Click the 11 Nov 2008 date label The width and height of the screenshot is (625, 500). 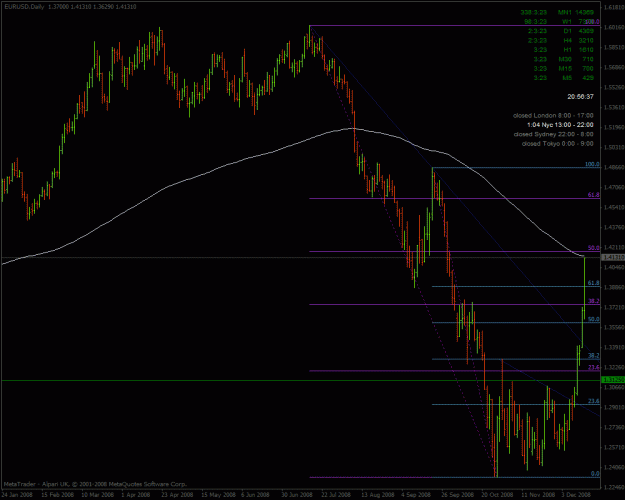tap(537, 495)
